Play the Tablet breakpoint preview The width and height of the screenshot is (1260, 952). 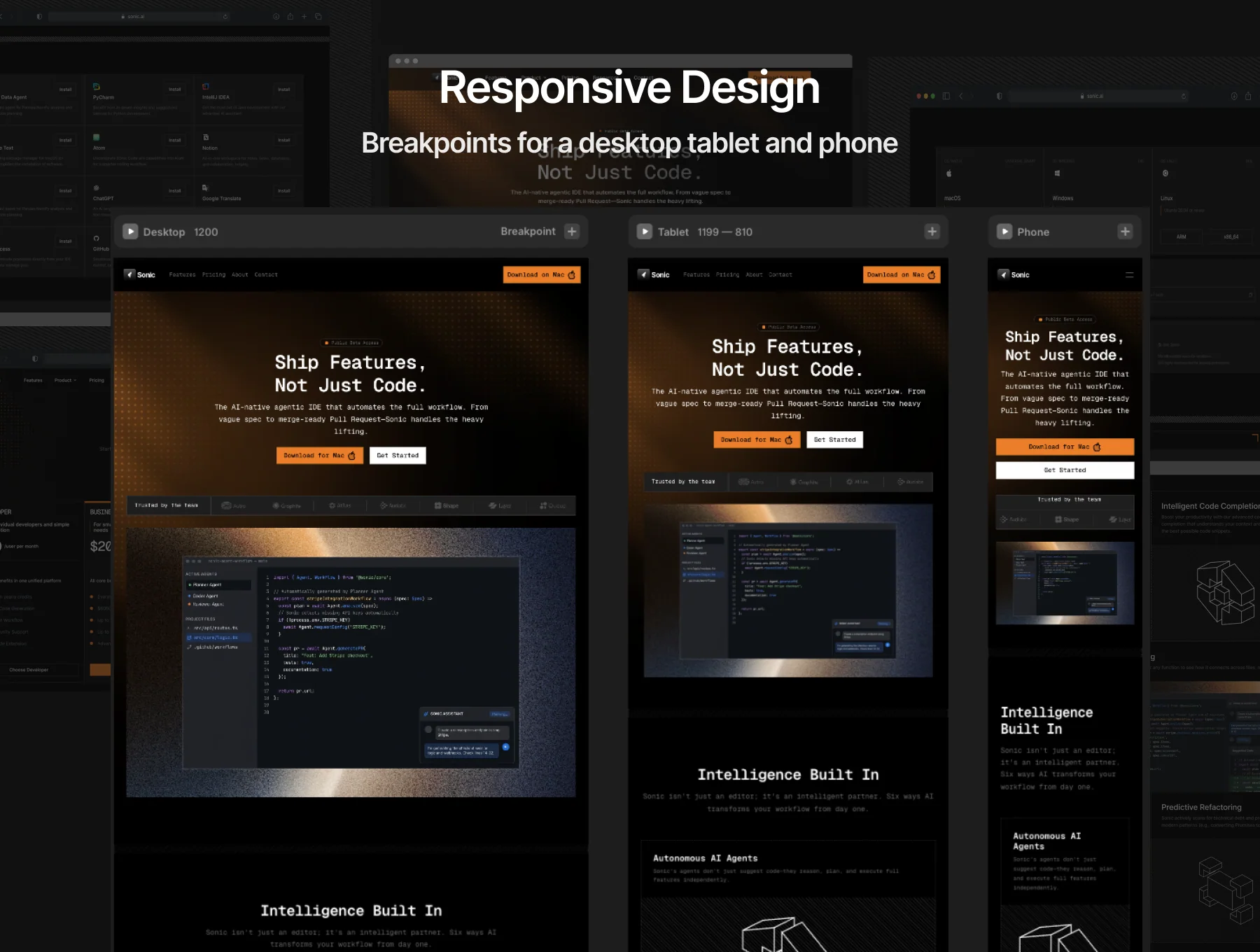click(x=645, y=232)
